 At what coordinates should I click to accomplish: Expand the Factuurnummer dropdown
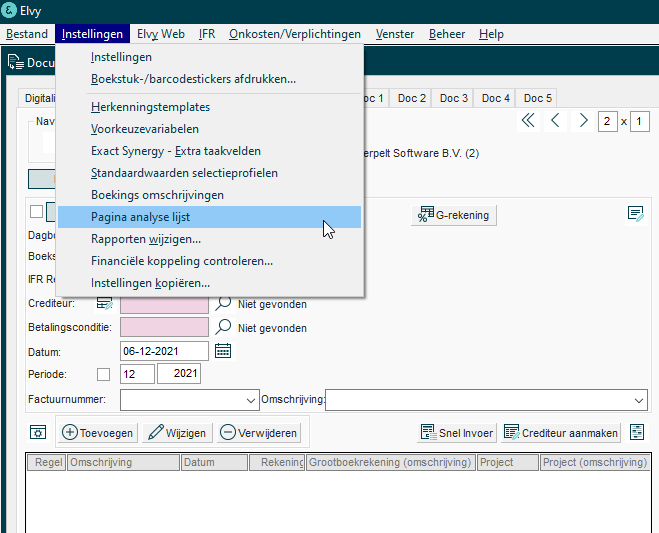point(251,400)
